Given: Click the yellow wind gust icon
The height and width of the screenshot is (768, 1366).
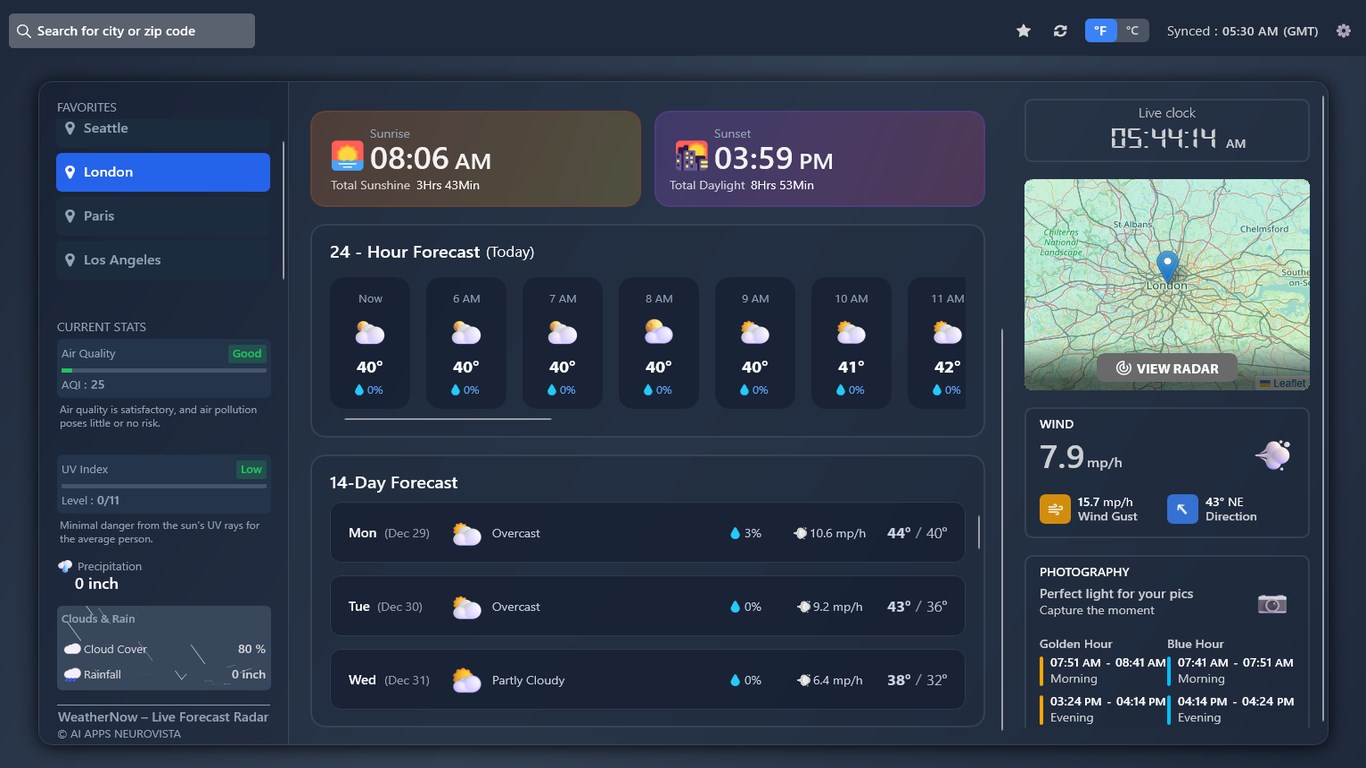Looking at the screenshot, I should click(x=1055, y=509).
